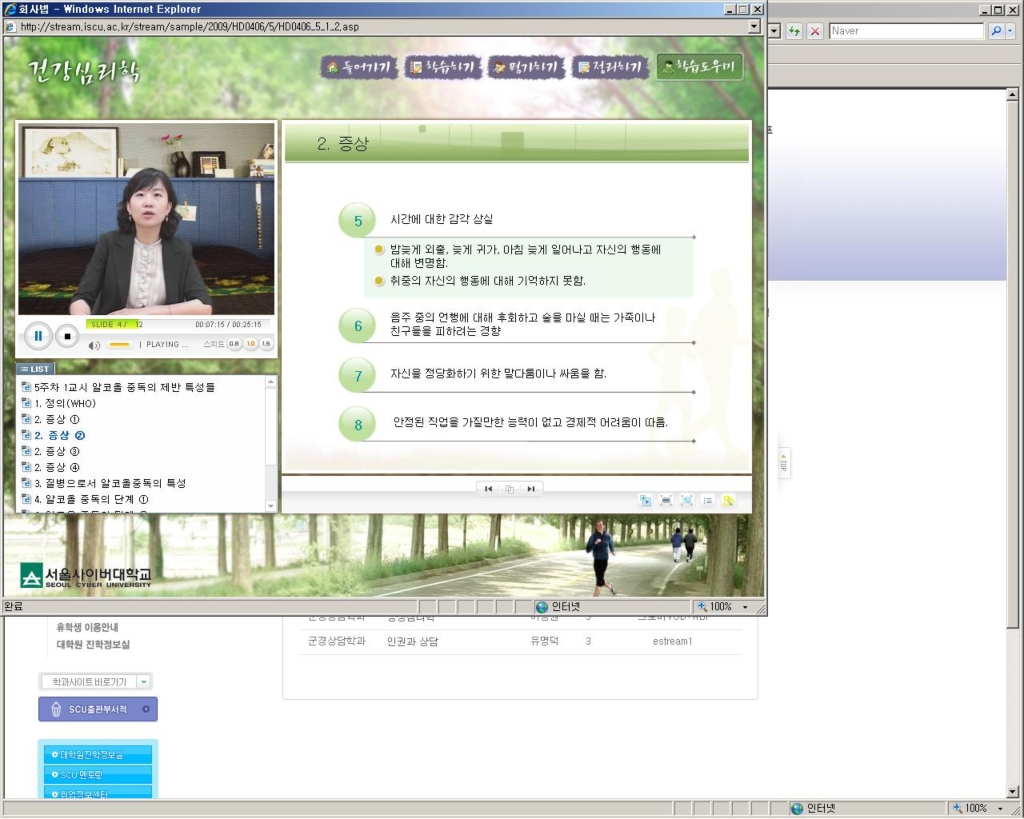
Task: Set playback speed to 1.5
Action: click(x=266, y=344)
